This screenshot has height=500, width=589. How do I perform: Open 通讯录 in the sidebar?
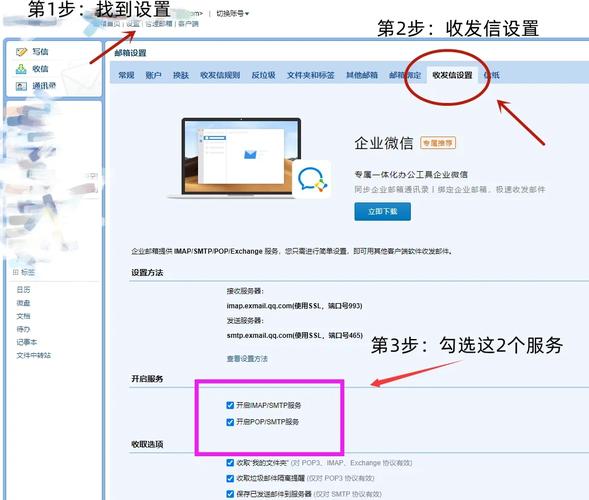(44, 86)
